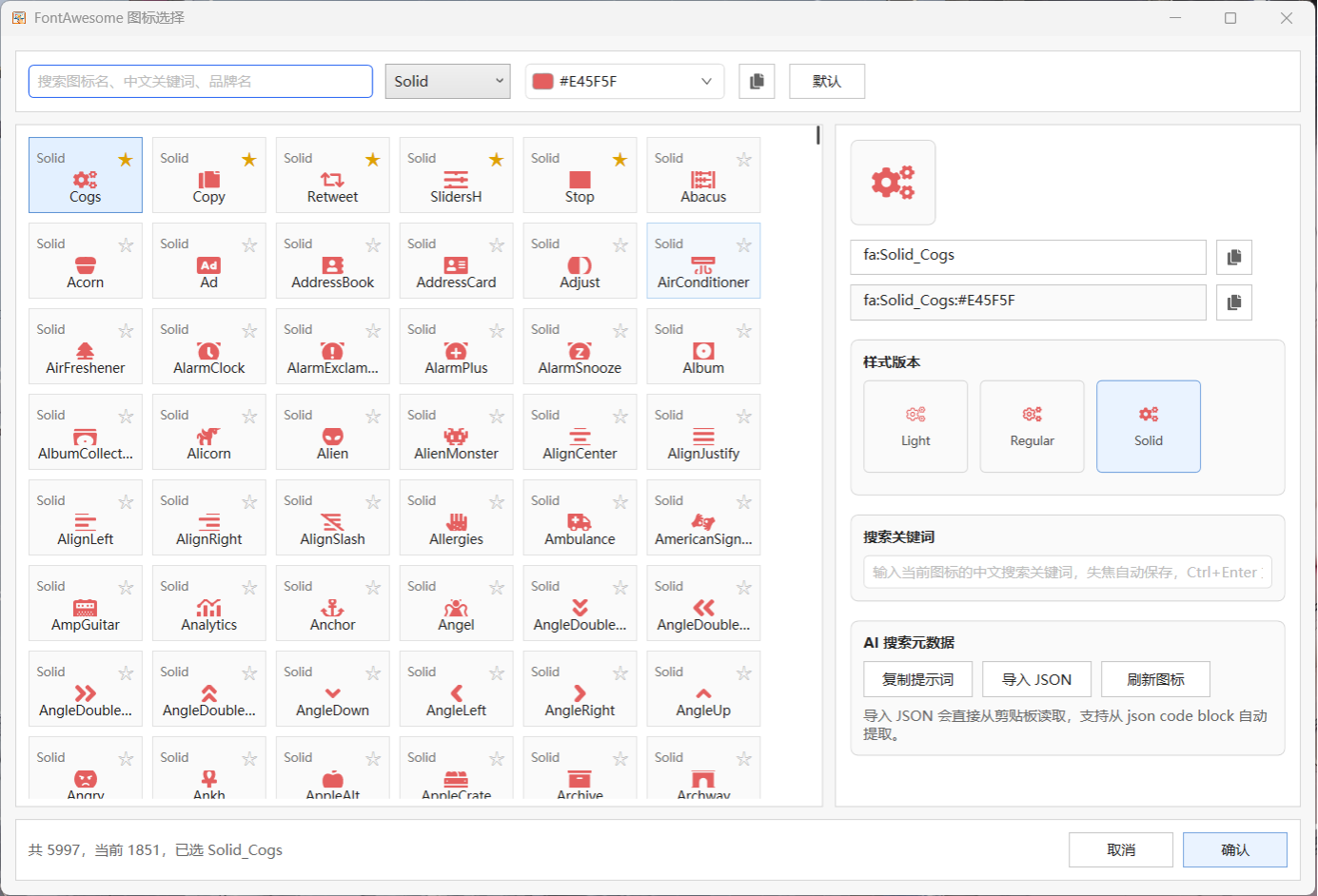Click the copy button next to the color dropdown
The height and width of the screenshot is (896, 1318).
[x=757, y=82]
